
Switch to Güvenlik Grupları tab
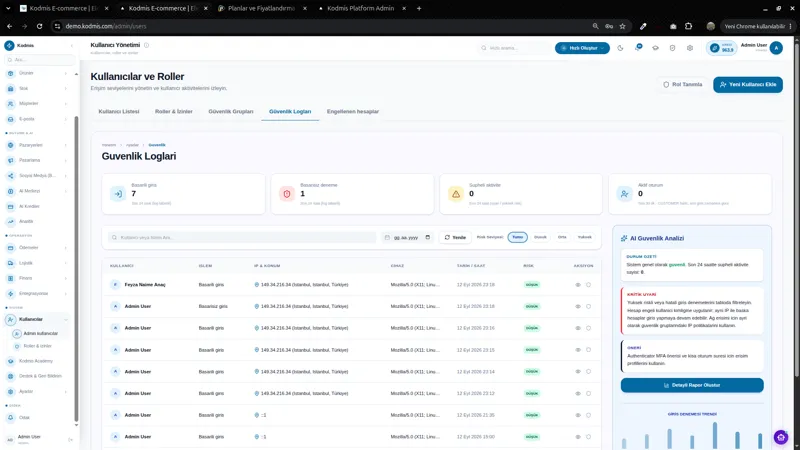click(231, 111)
